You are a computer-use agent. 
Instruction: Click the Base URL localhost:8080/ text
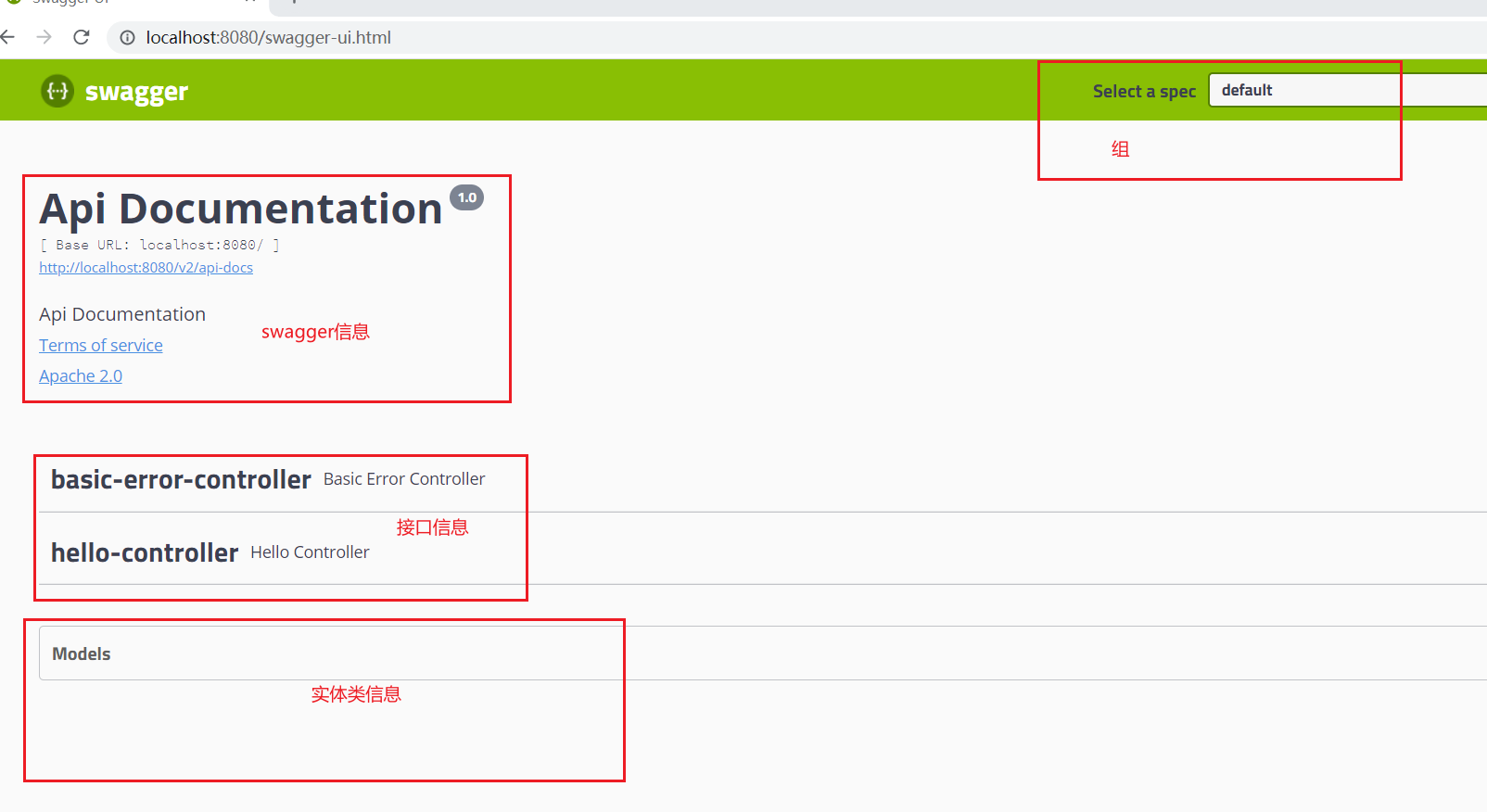coord(159,245)
